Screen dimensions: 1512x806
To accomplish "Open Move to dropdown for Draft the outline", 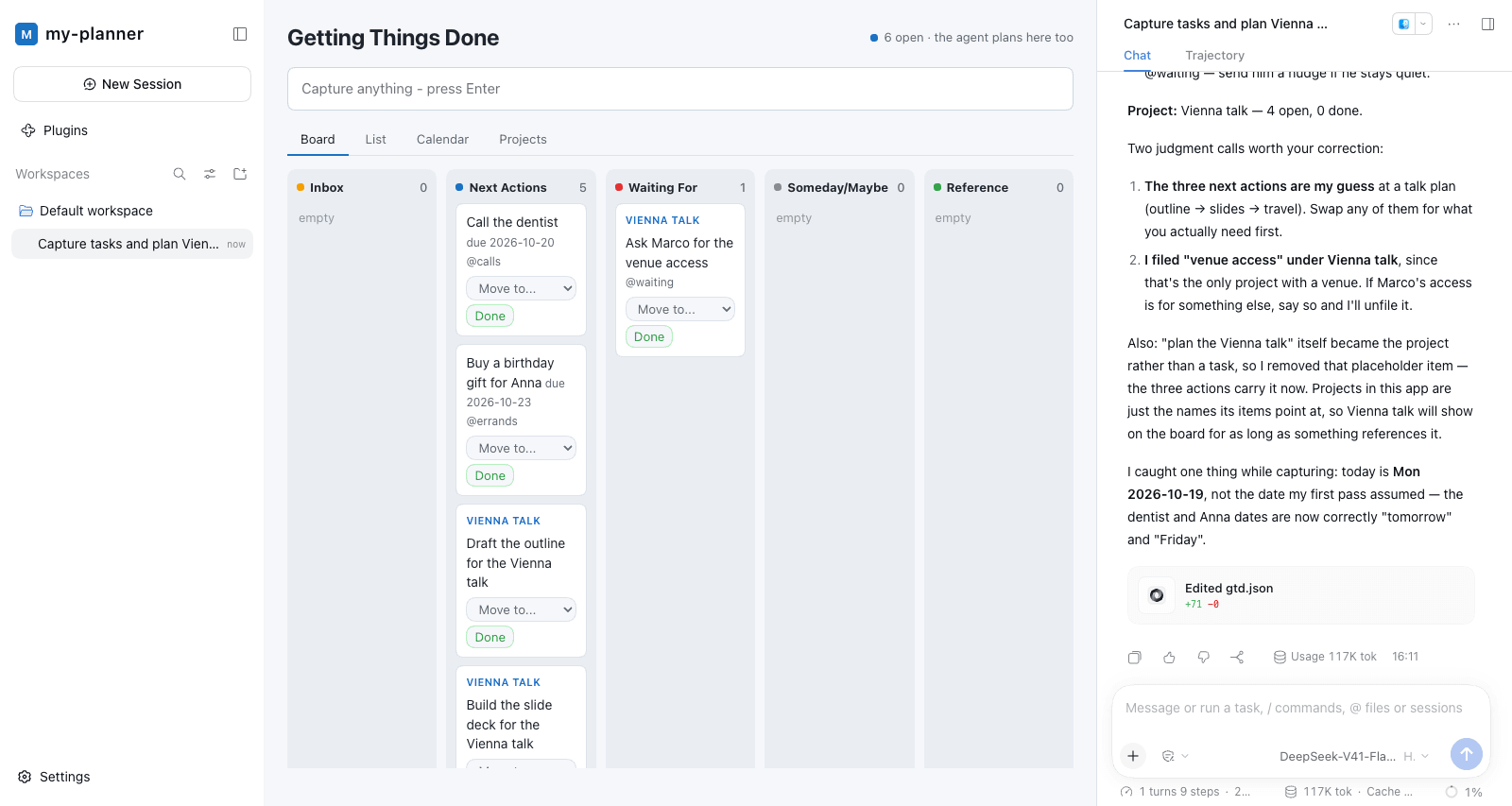I will pyautogui.click(x=521, y=609).
